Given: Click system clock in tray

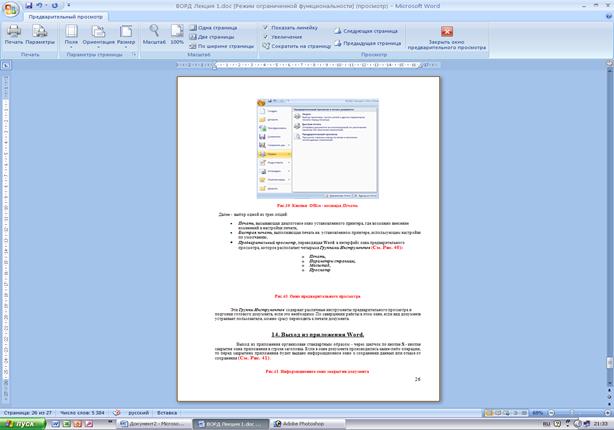Looking at the screenshot, I should 601,424.
